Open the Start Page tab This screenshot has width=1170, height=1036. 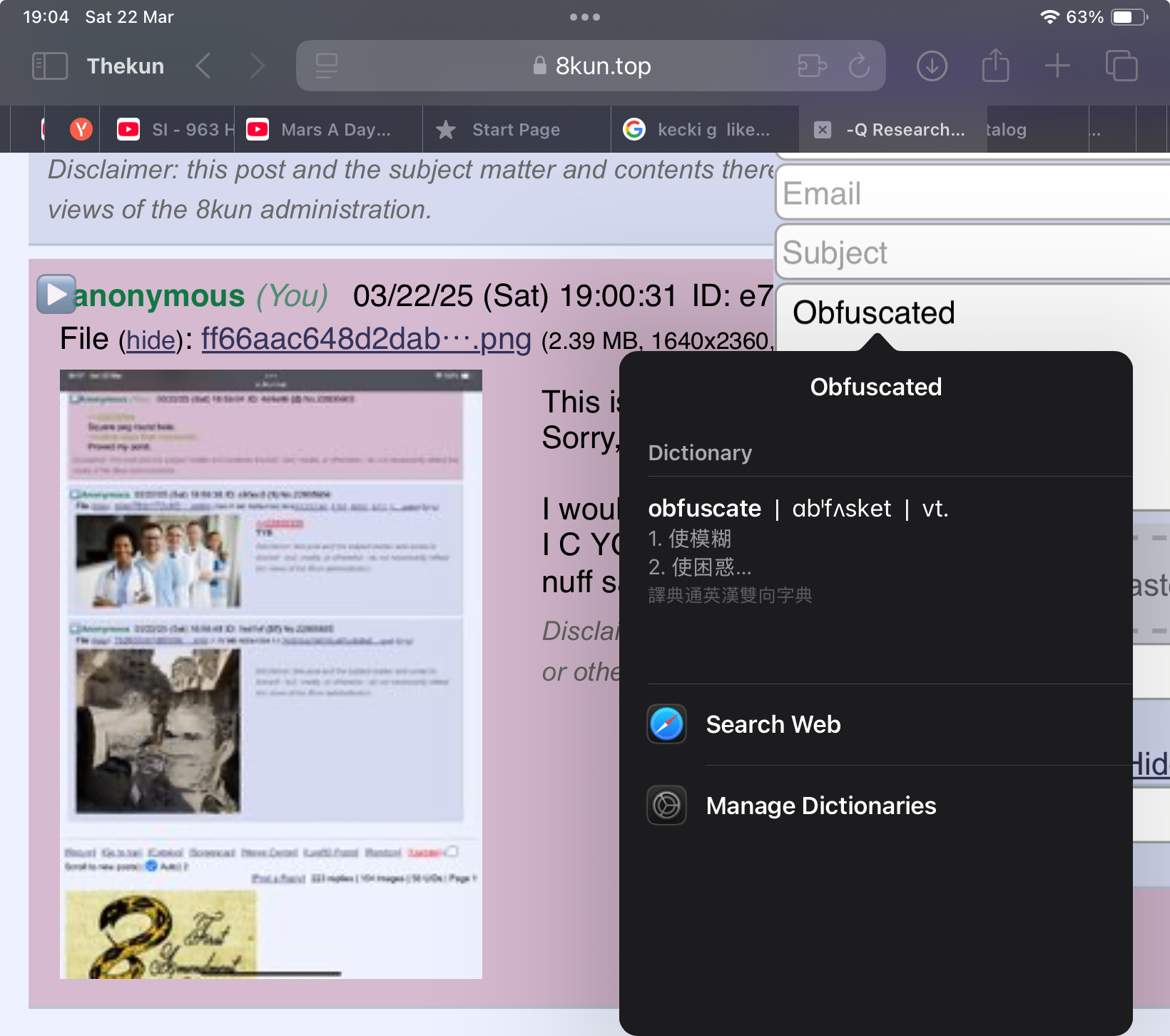(x=517, y=130)
